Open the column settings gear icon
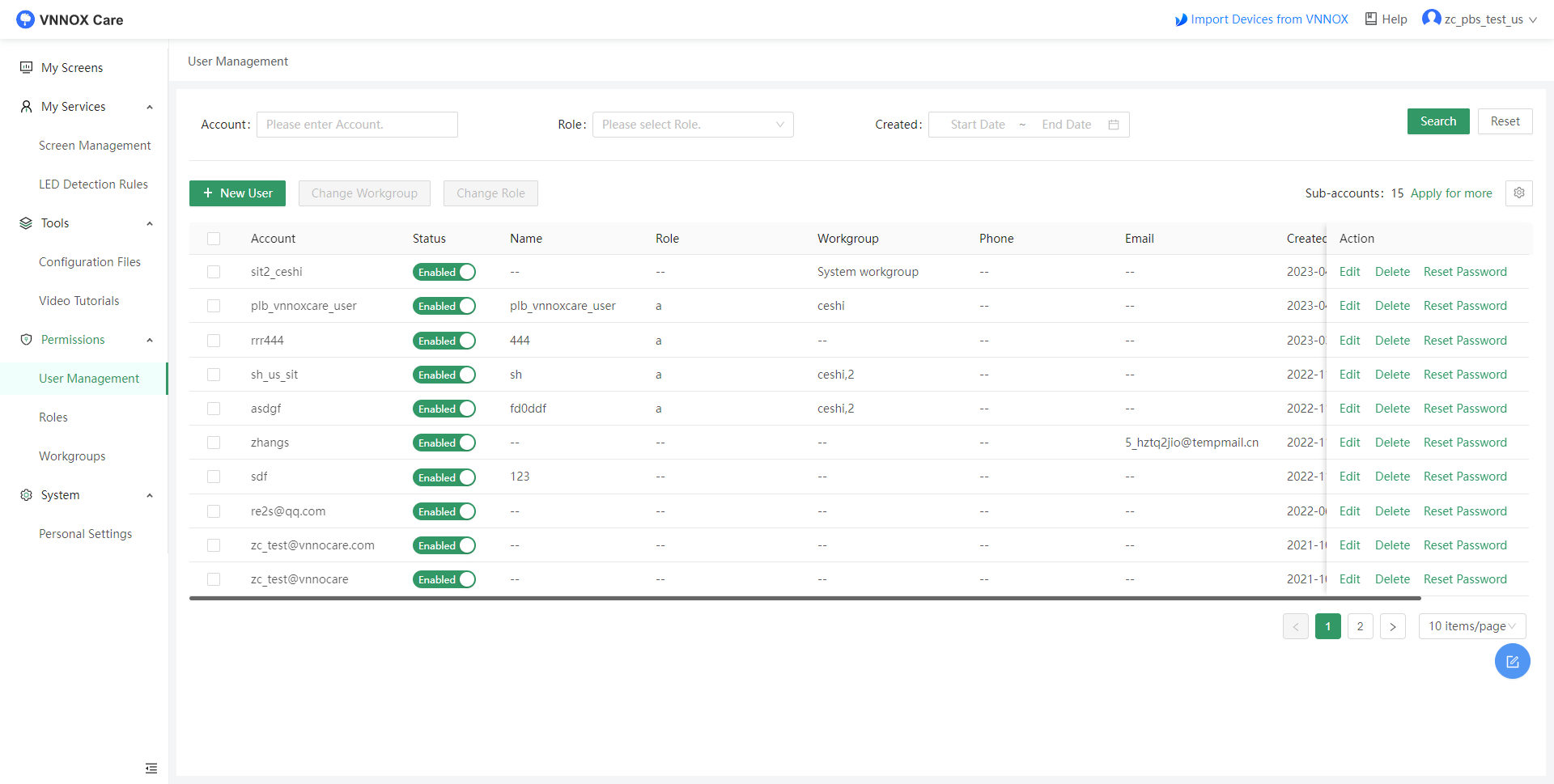The image size is (1554, 784). click(1518, 193)
